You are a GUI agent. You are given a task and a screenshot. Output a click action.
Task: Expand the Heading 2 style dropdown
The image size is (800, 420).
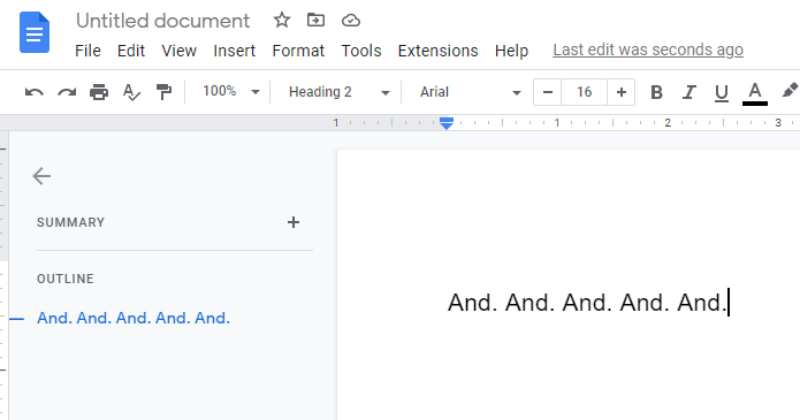339,92
